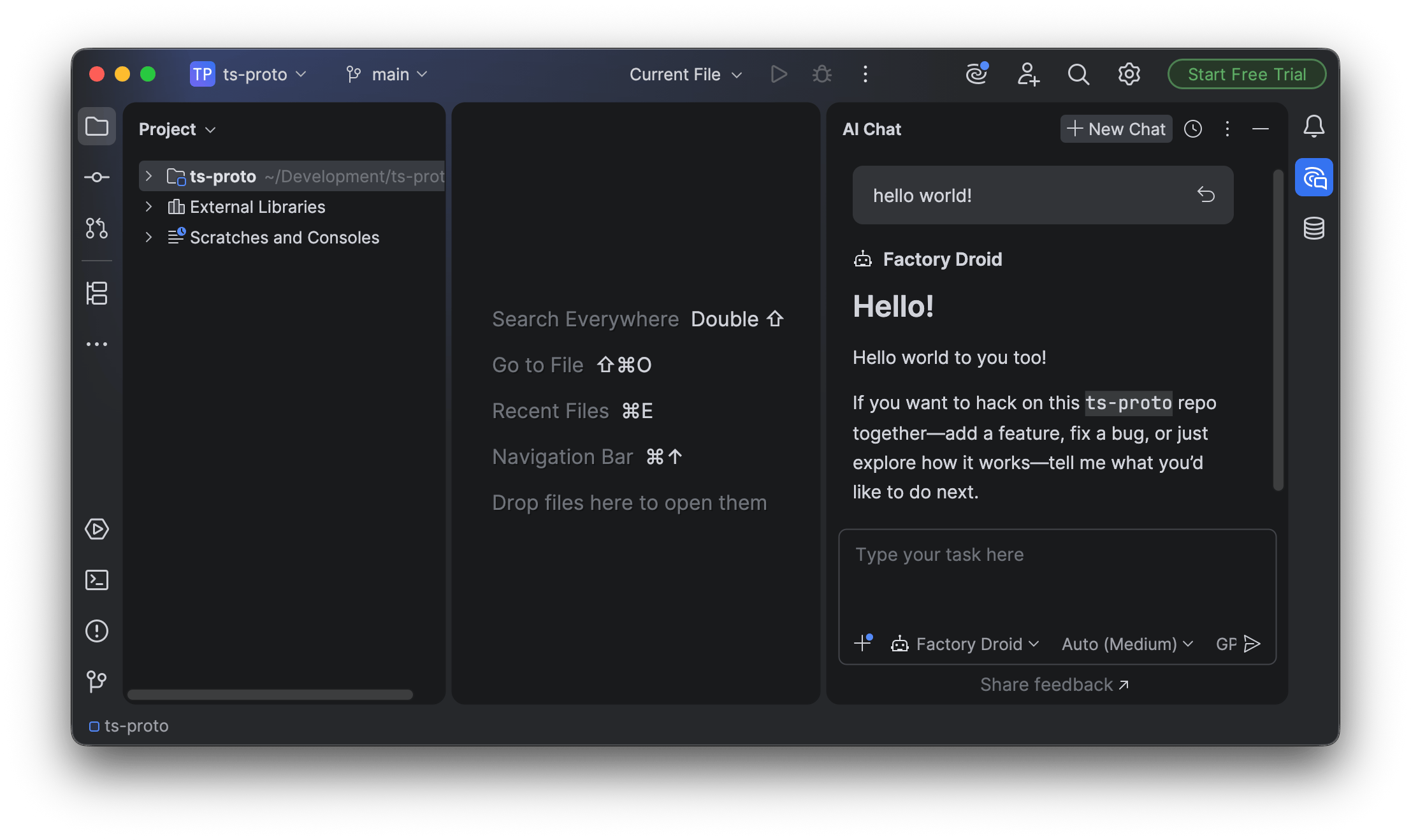Image resolution: width=1411 pixels, height=840 pixels.
Task: Click the 'Hello!' heading in chat
Action: pos(893,307)
